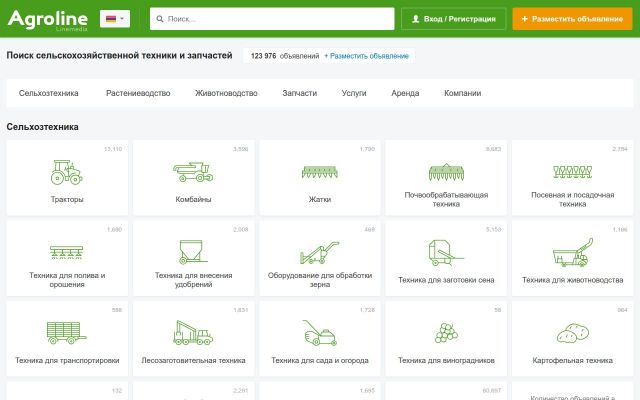640x400 pixels.
Task: Select the Сельхозтехника tab
Action: (49, 93)
